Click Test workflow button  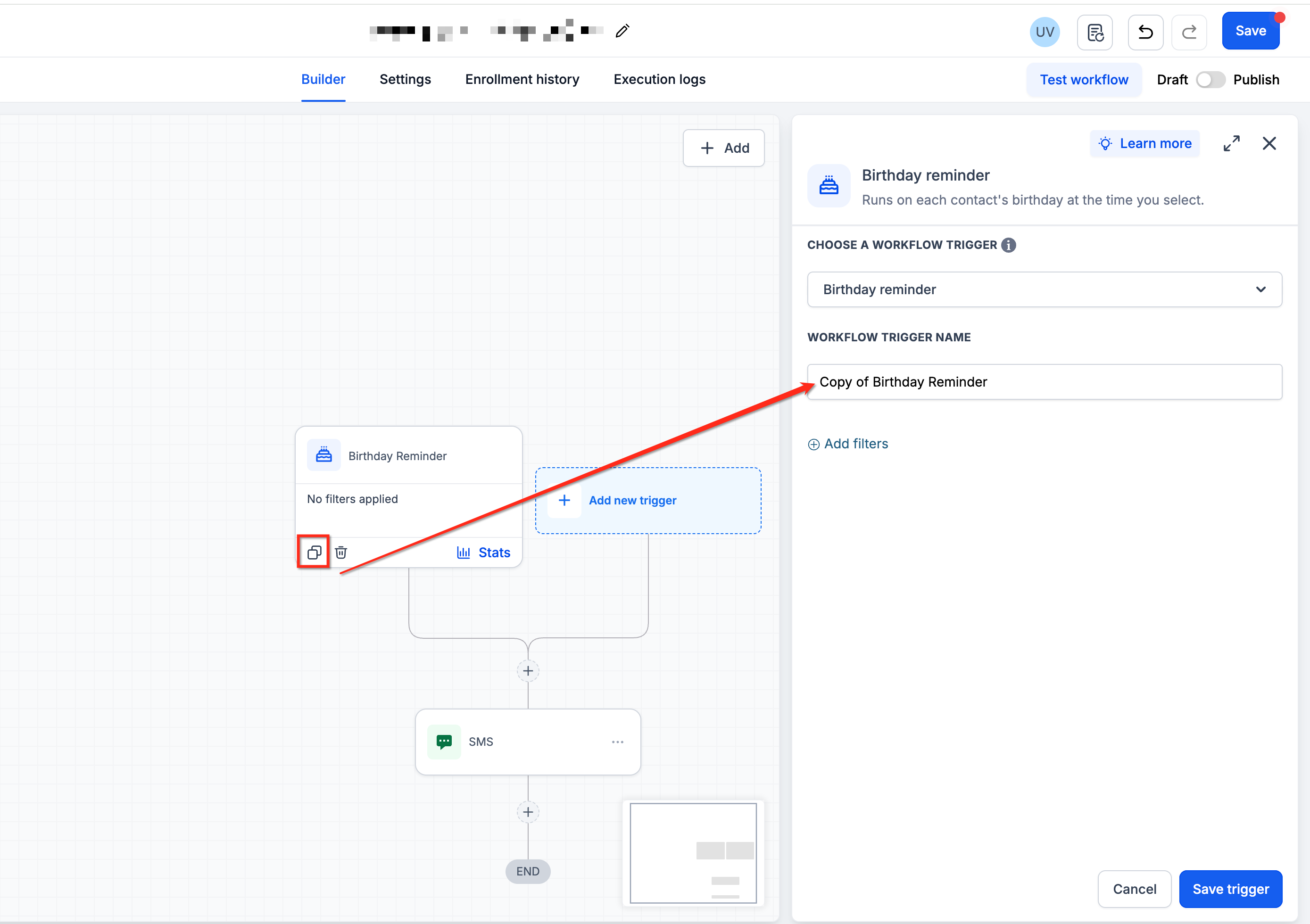[x=1084, y=80]
